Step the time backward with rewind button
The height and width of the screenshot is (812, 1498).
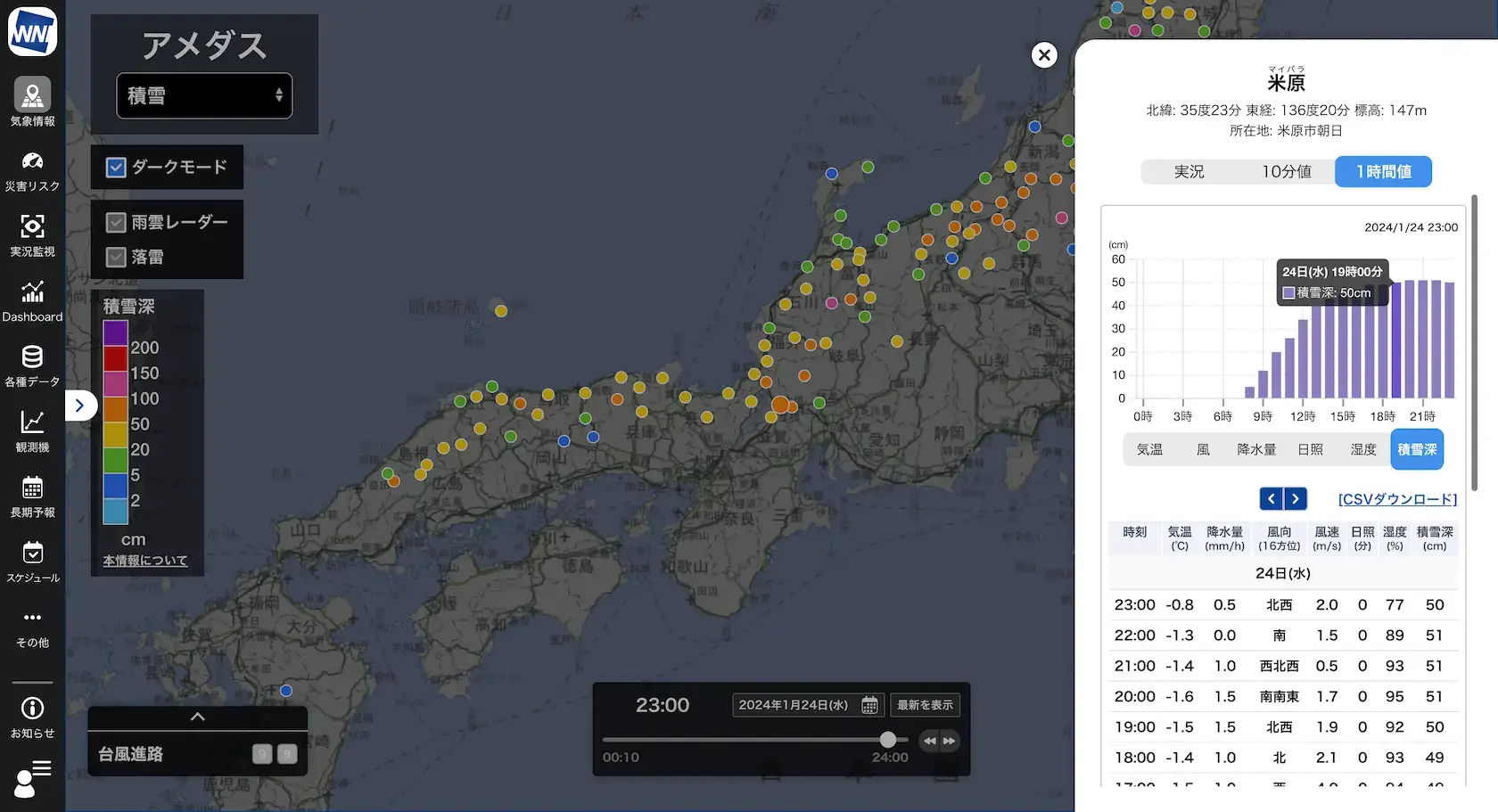(930, 741)
